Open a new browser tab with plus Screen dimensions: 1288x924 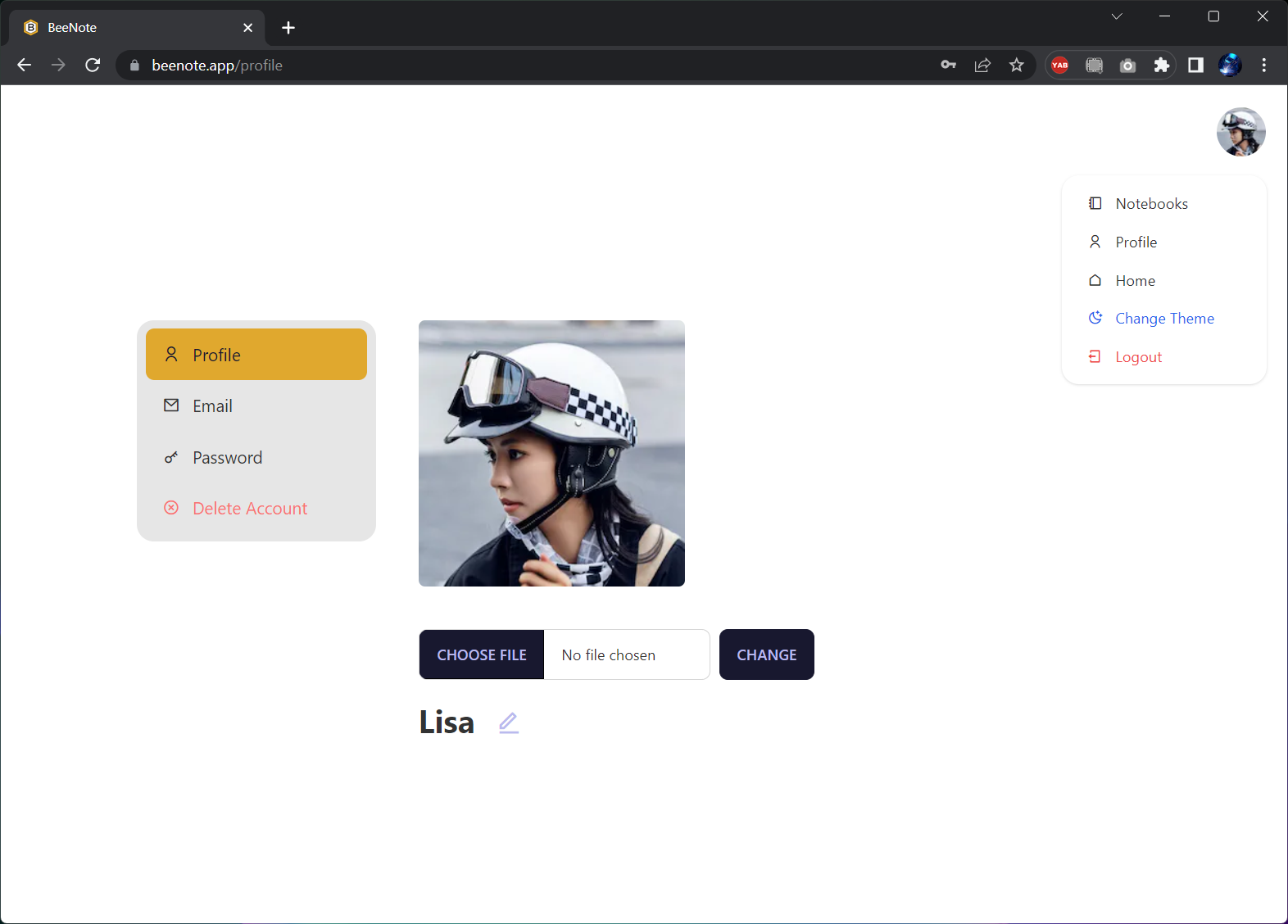[288, 28]
